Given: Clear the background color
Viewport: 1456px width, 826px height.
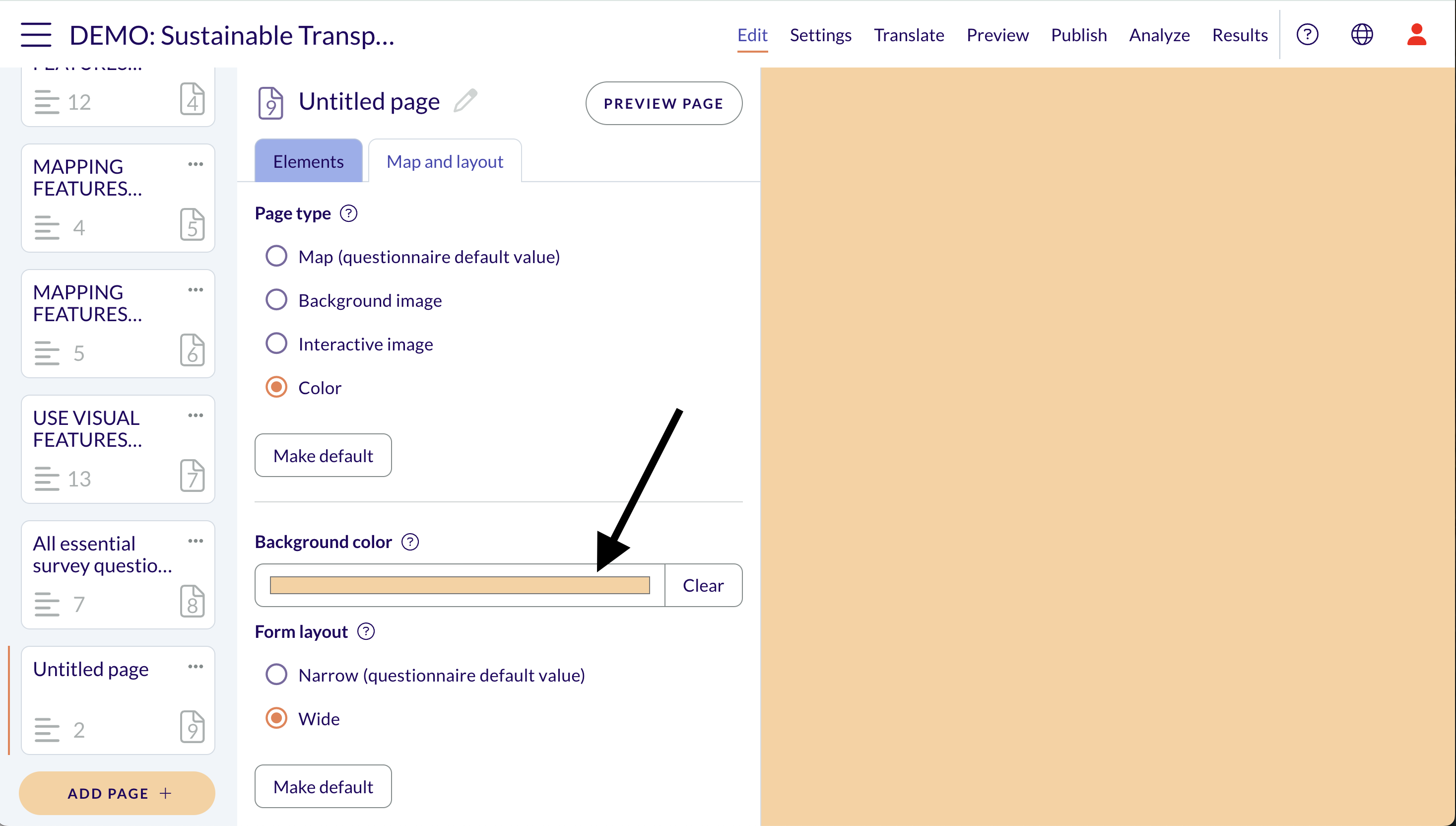Looking at the screenshot, I should [704, 585].
